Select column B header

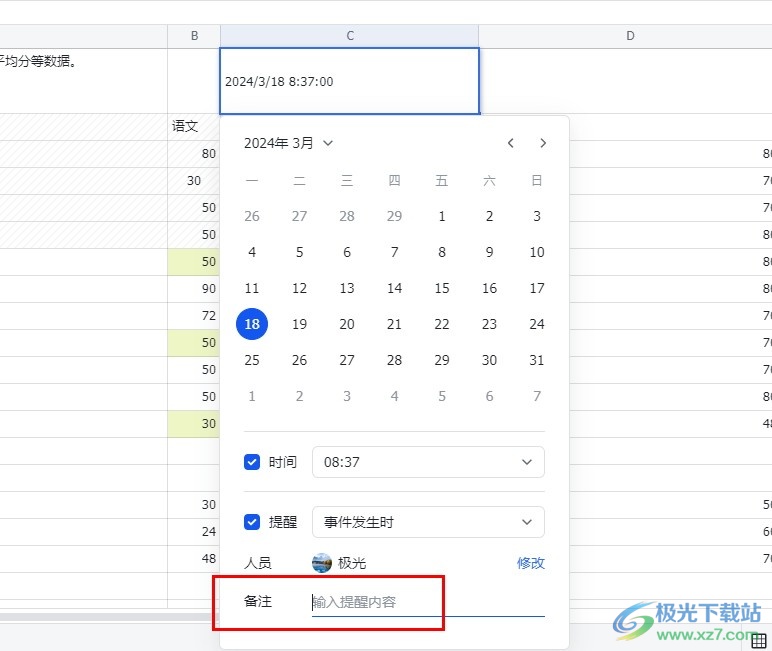(x=194, y=36)
